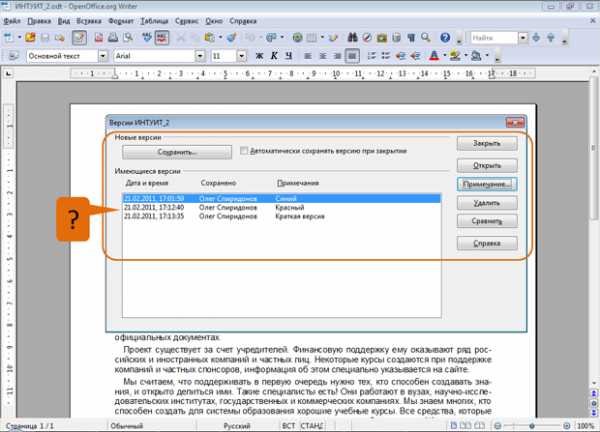The width and height of the screenshot is (600, 432).
Task: Expand the Paste dropdown arrow
Action: pos(220,37)
